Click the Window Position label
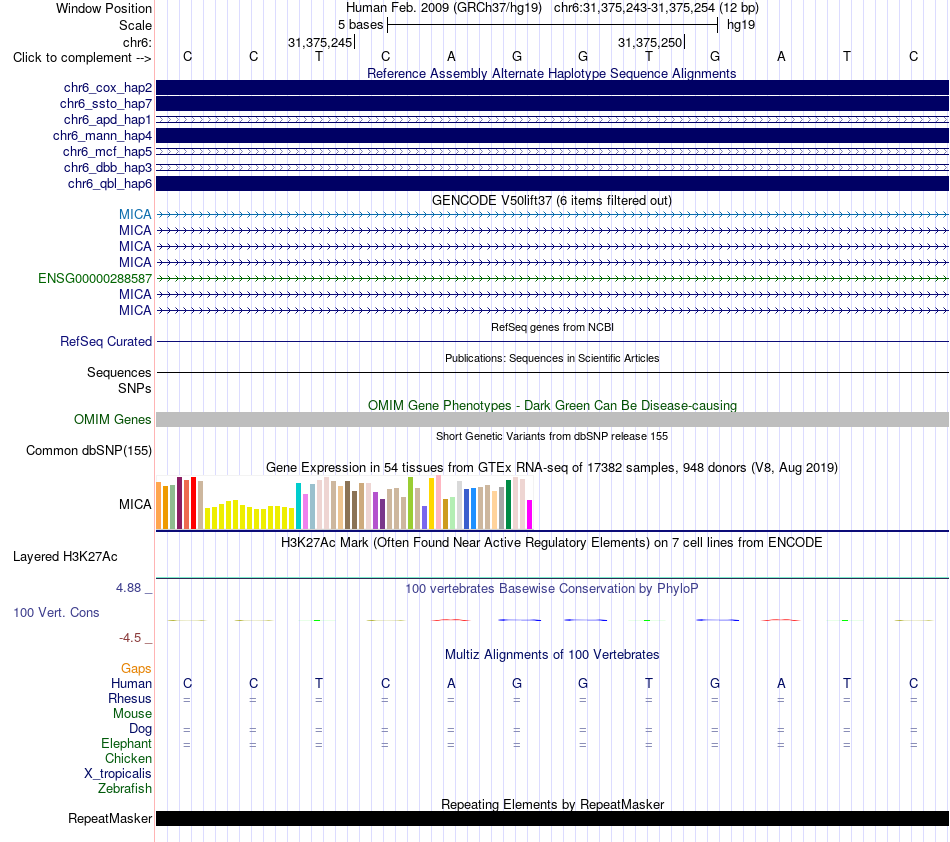Image resolution: width=950 pixels, height=842 pixels. [104, 8]
